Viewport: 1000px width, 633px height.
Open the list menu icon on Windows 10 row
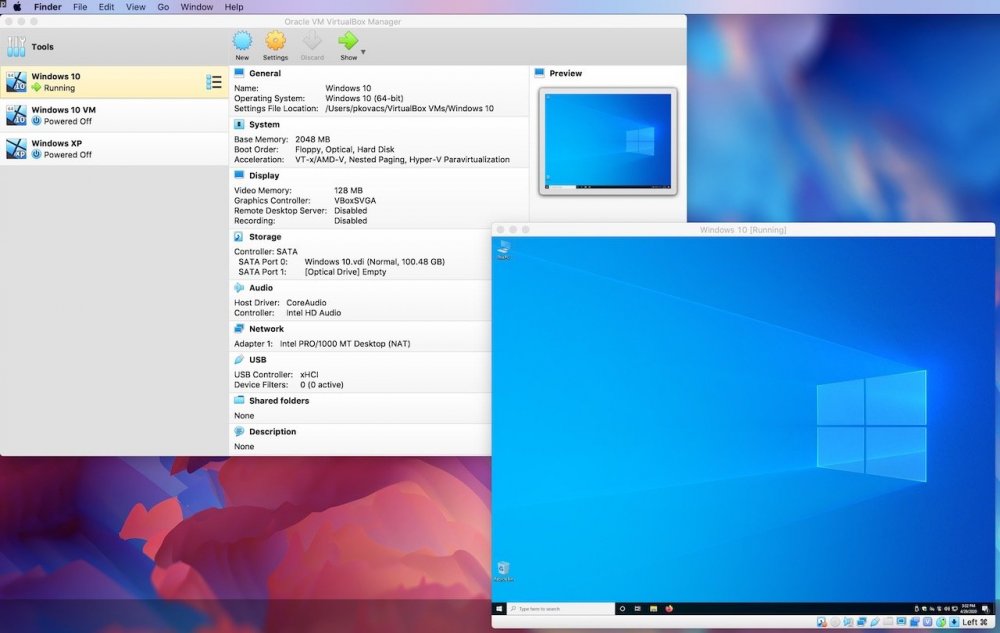pyautogui.click(x=214, y=82)
